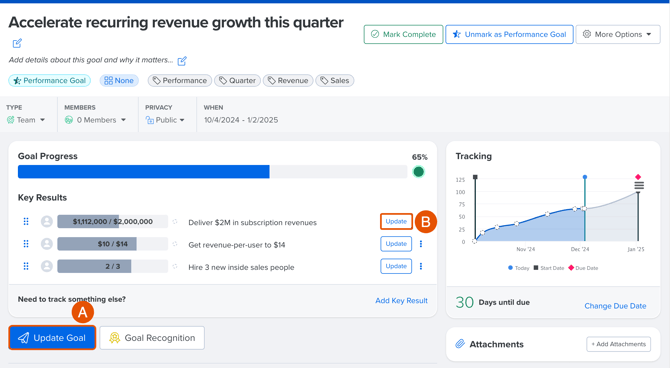Click owner avatar of revenue-per-user key result
This screenshot has height=368, width=670.
point(47,244)
